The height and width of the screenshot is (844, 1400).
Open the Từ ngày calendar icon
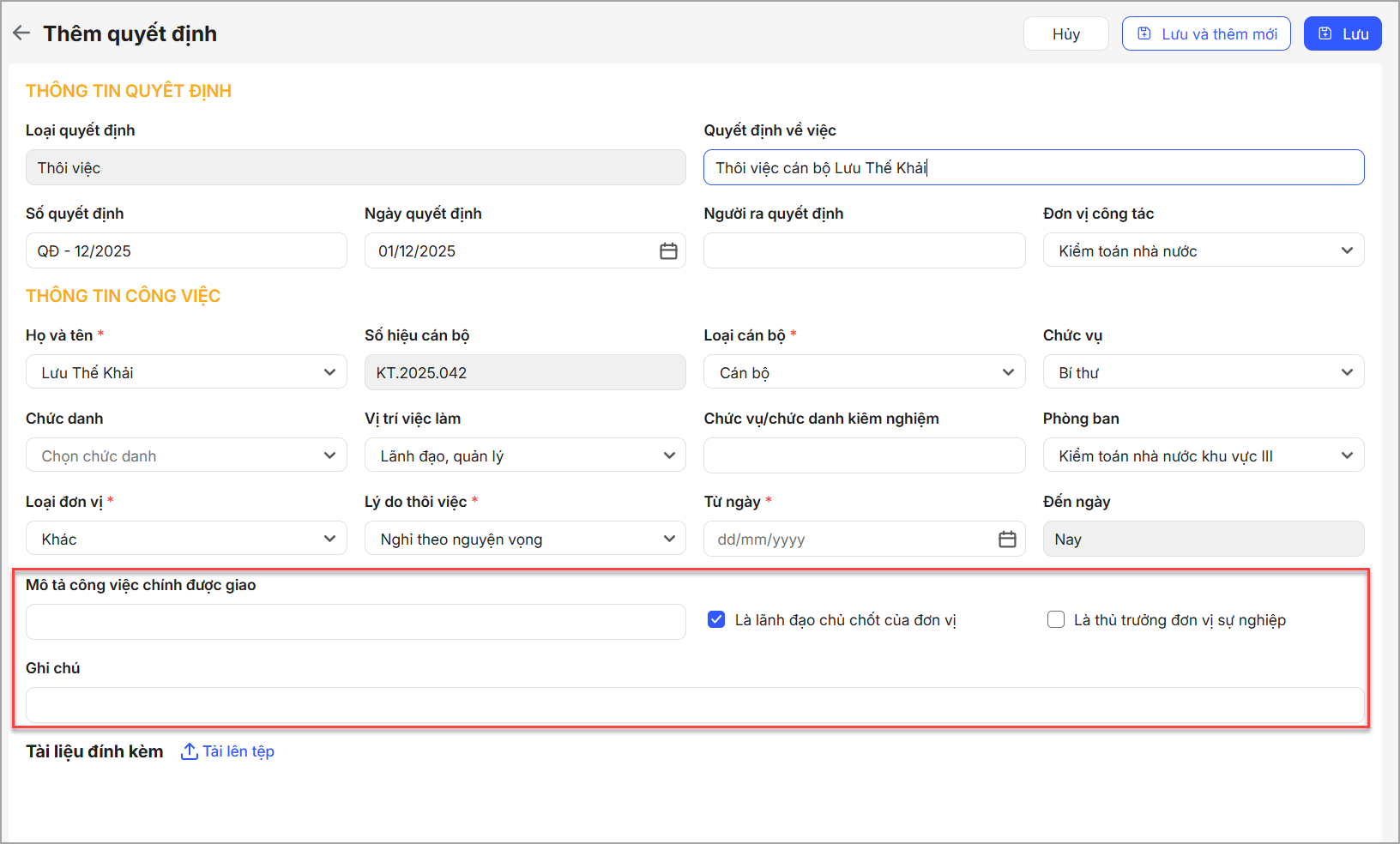coord(1007,540)
